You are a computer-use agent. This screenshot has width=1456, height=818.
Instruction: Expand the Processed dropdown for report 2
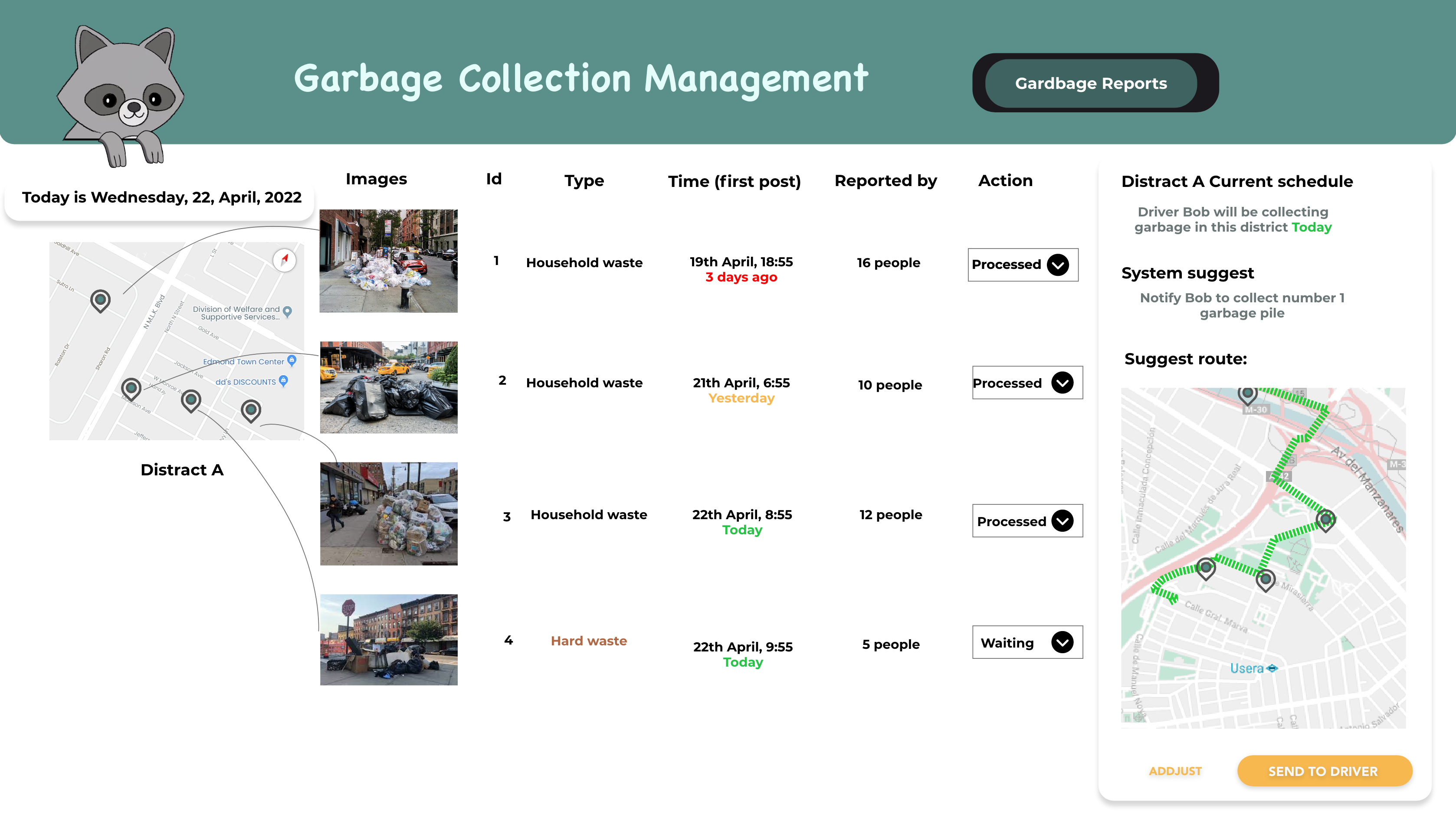coord(1062,383)
